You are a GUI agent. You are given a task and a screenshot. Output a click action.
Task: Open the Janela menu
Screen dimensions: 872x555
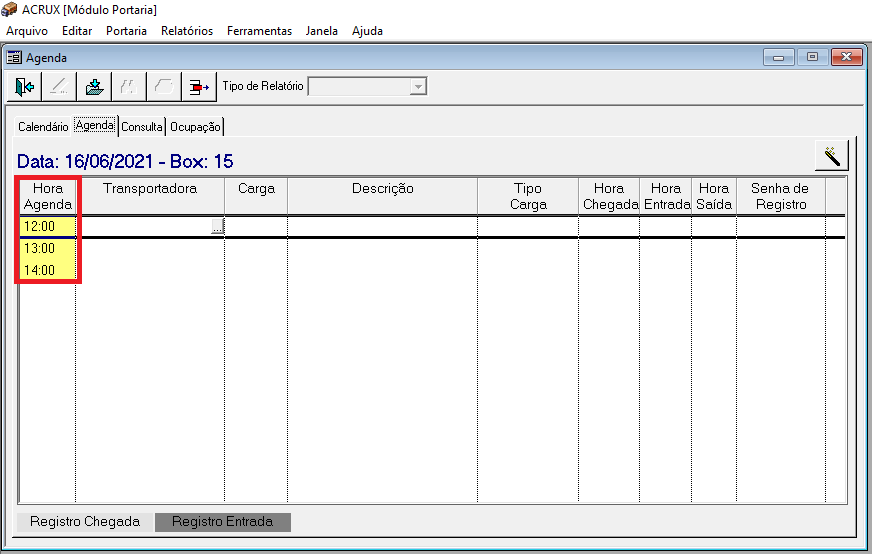point(321,31)
